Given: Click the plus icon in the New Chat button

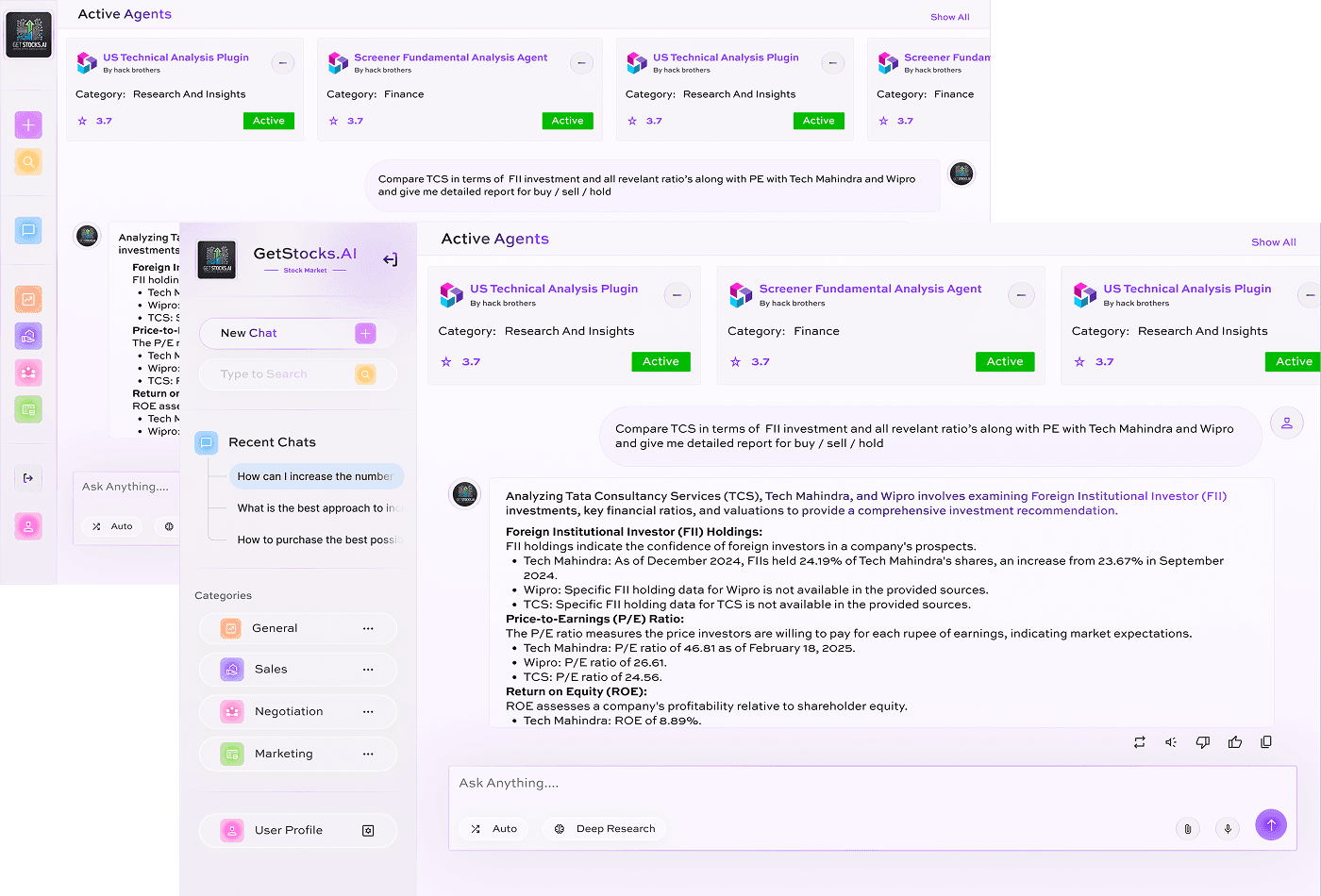Looking at the screenshot, I should point(365,333).
